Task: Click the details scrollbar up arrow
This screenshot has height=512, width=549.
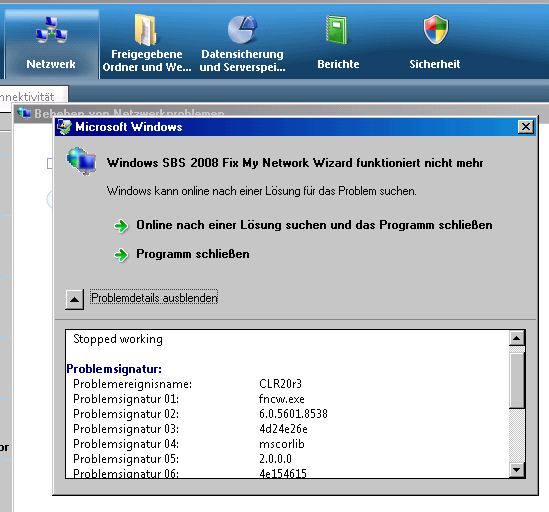Action: (517, 338)
